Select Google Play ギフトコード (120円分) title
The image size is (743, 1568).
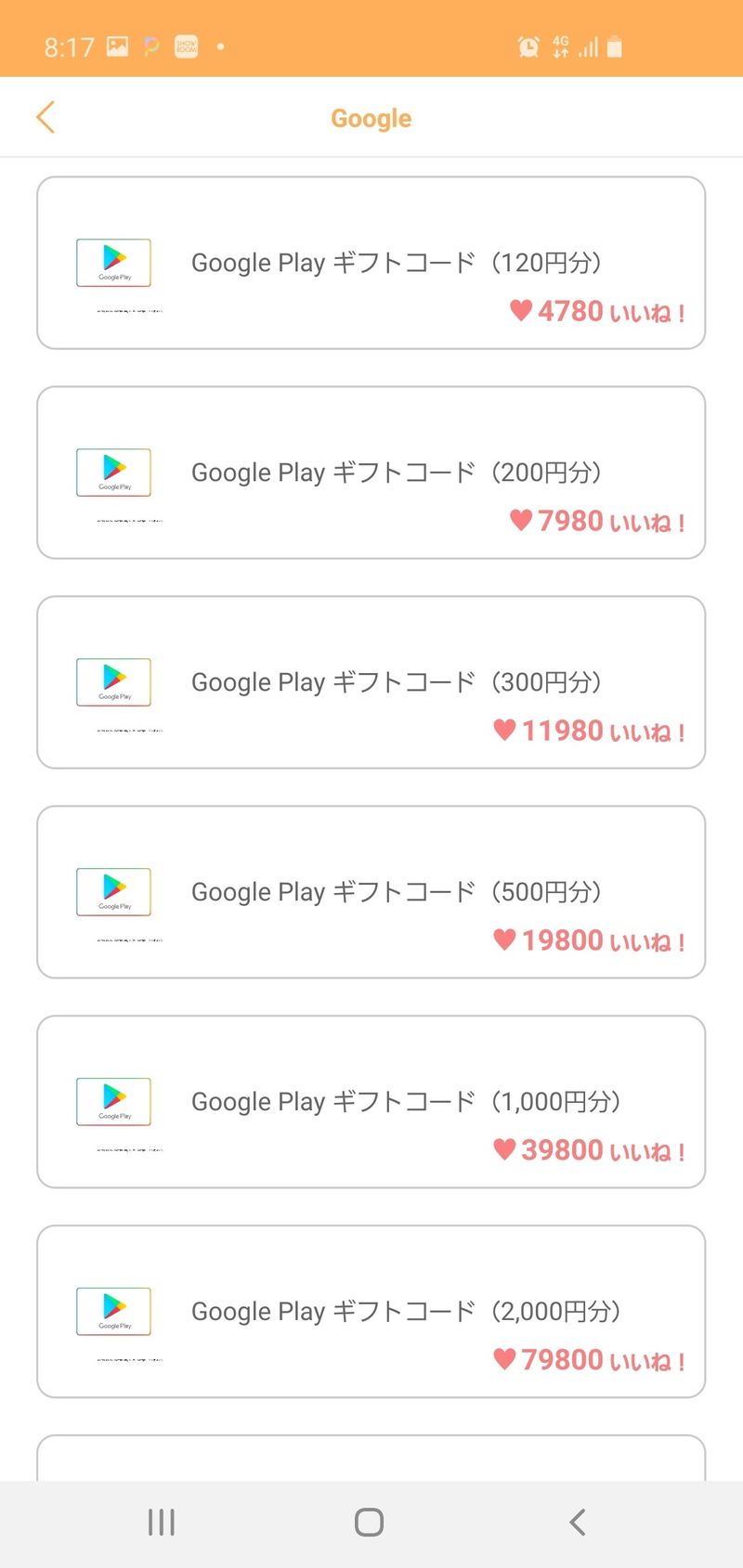(x=397, y=263)
